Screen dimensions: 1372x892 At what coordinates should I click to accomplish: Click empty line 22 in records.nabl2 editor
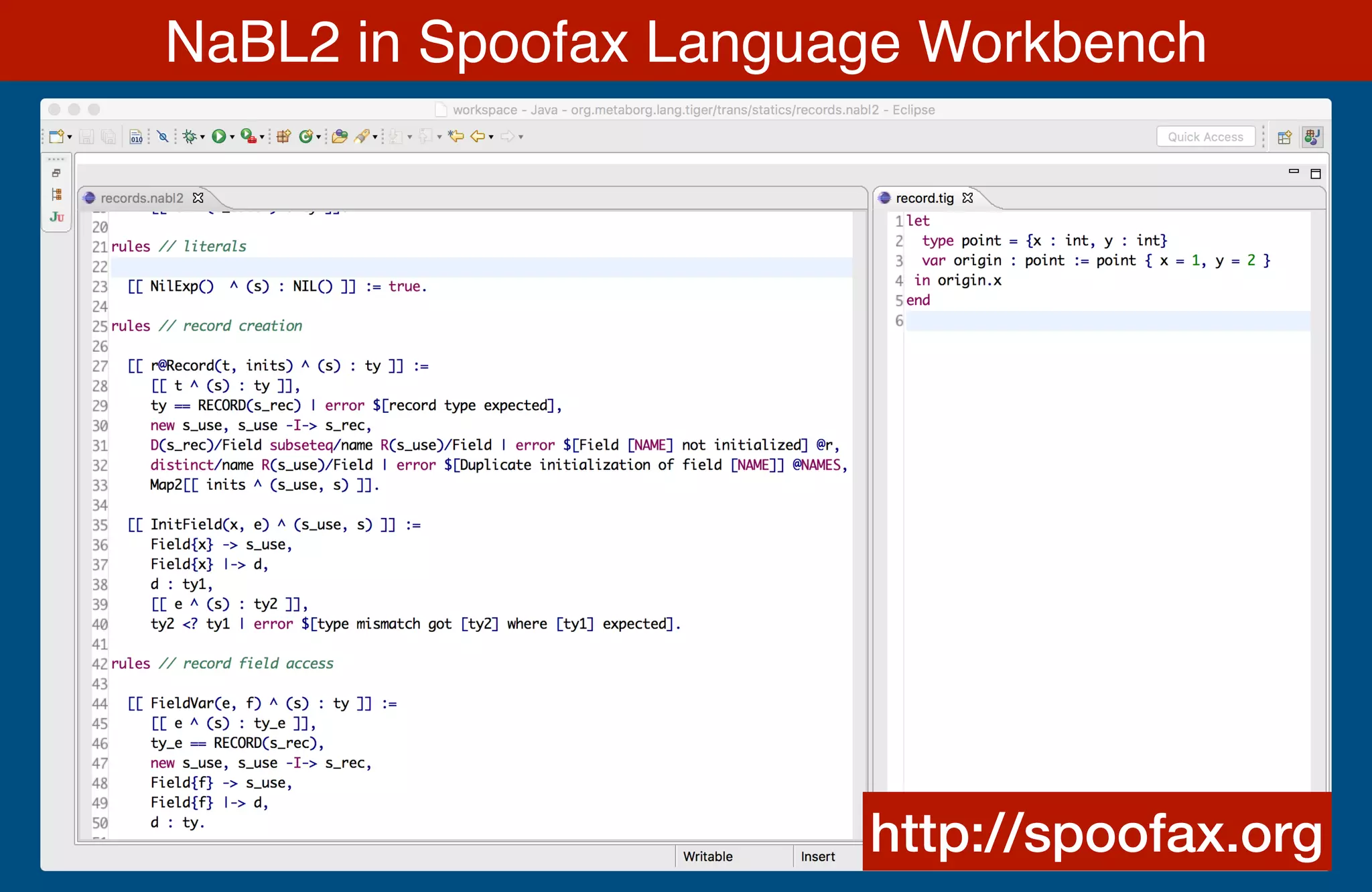click(481, 267)
